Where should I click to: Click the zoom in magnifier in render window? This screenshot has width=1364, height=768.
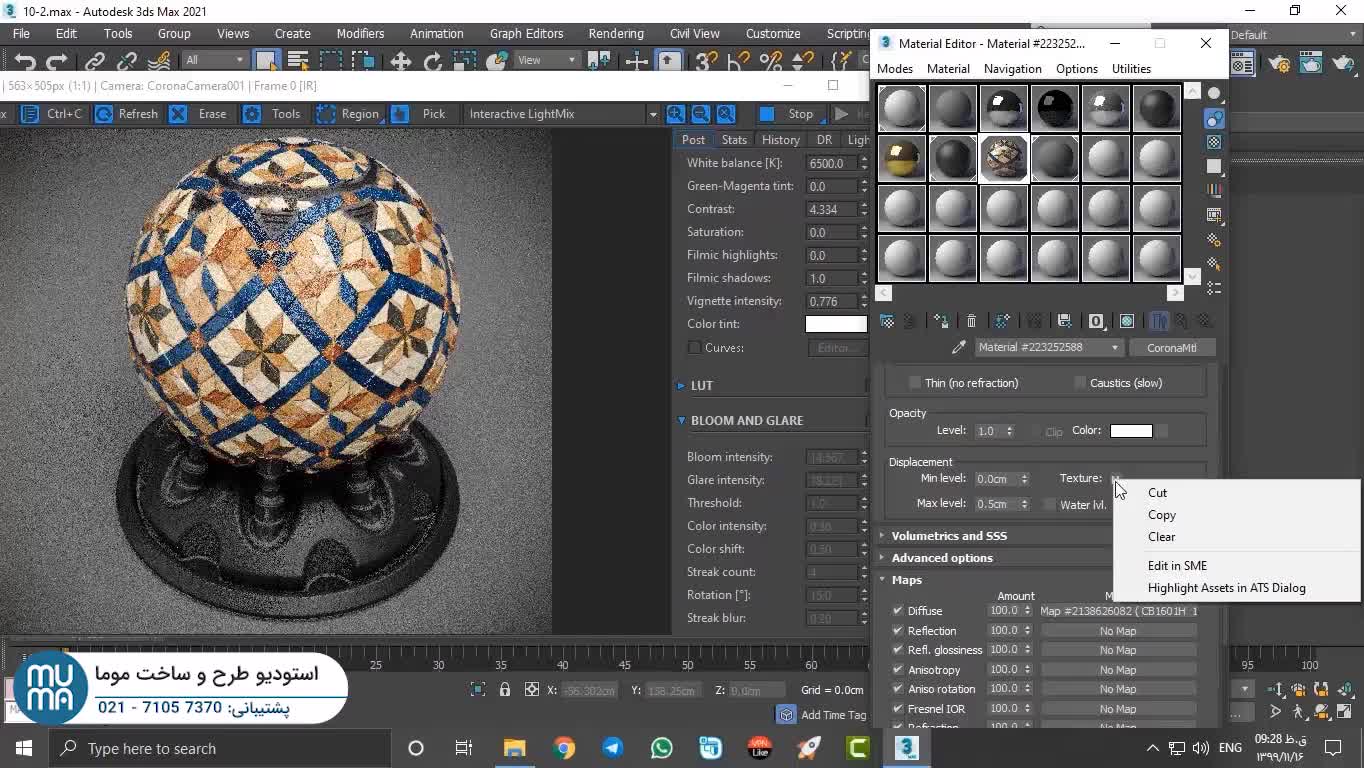[x=676, y=114]
